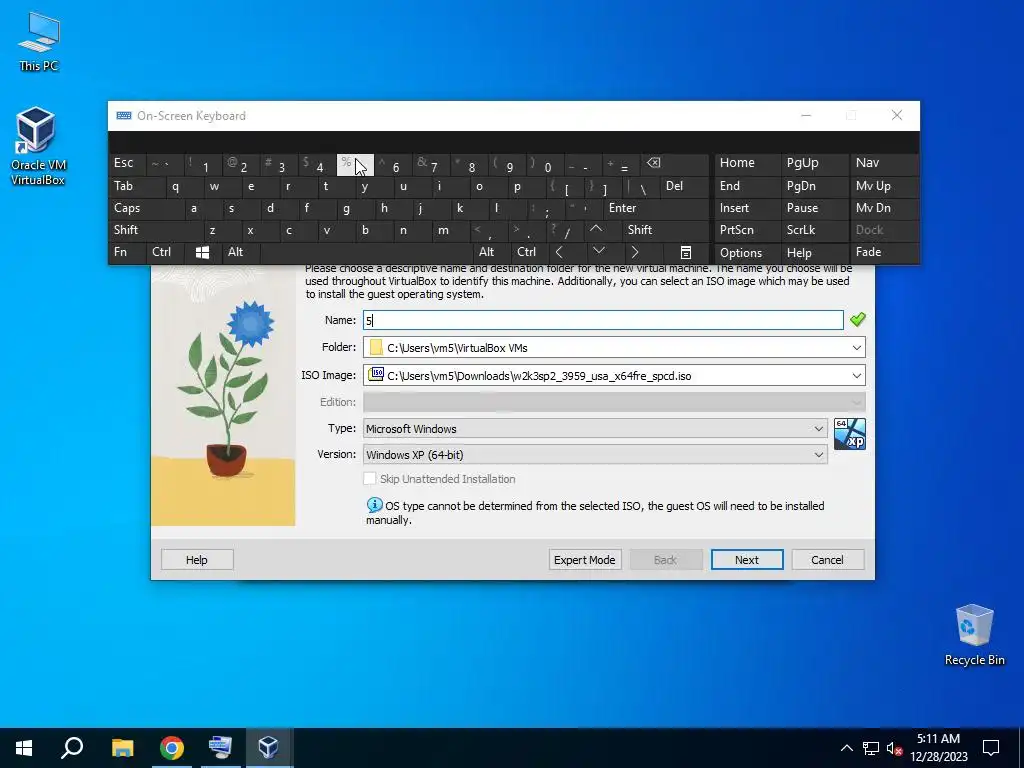Toggle the ScrLk key on On-Screen Keyboard
The height and width of the screenshot is (768, 1024).
tap(813, 230)
